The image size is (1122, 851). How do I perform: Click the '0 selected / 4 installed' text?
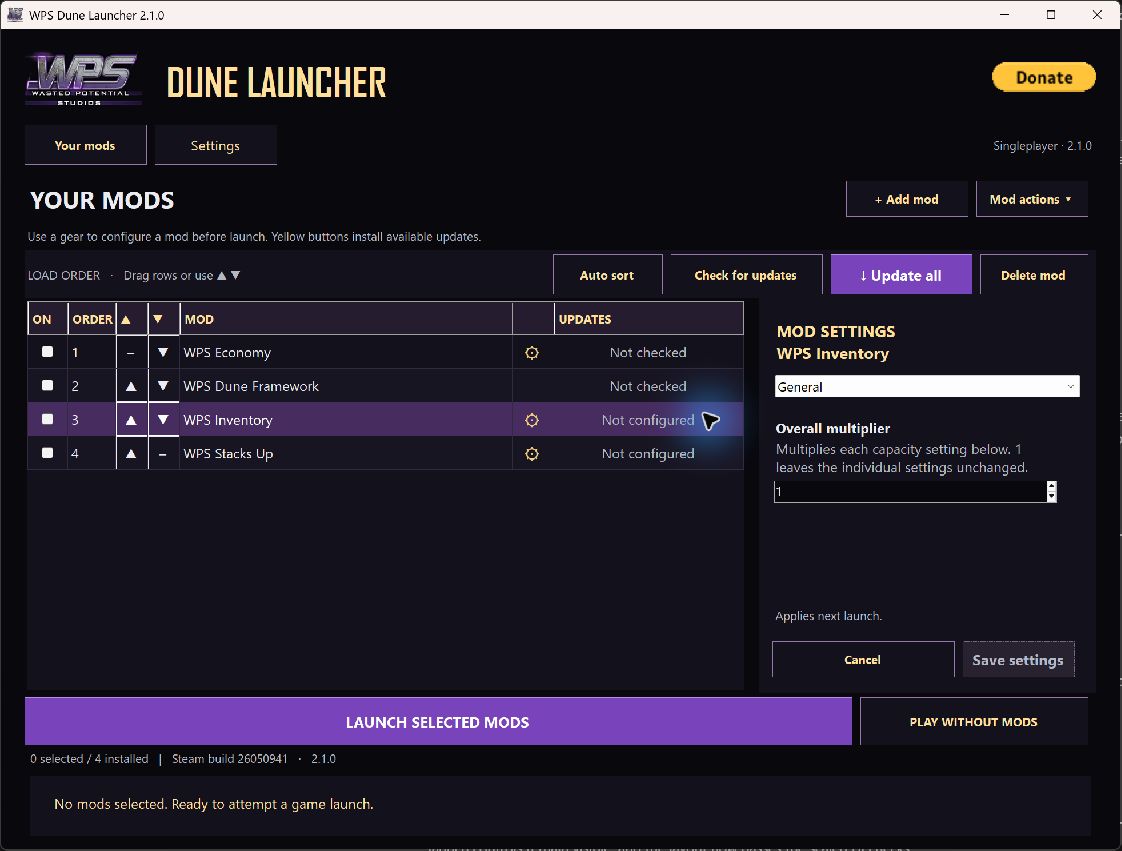(89, 759)
